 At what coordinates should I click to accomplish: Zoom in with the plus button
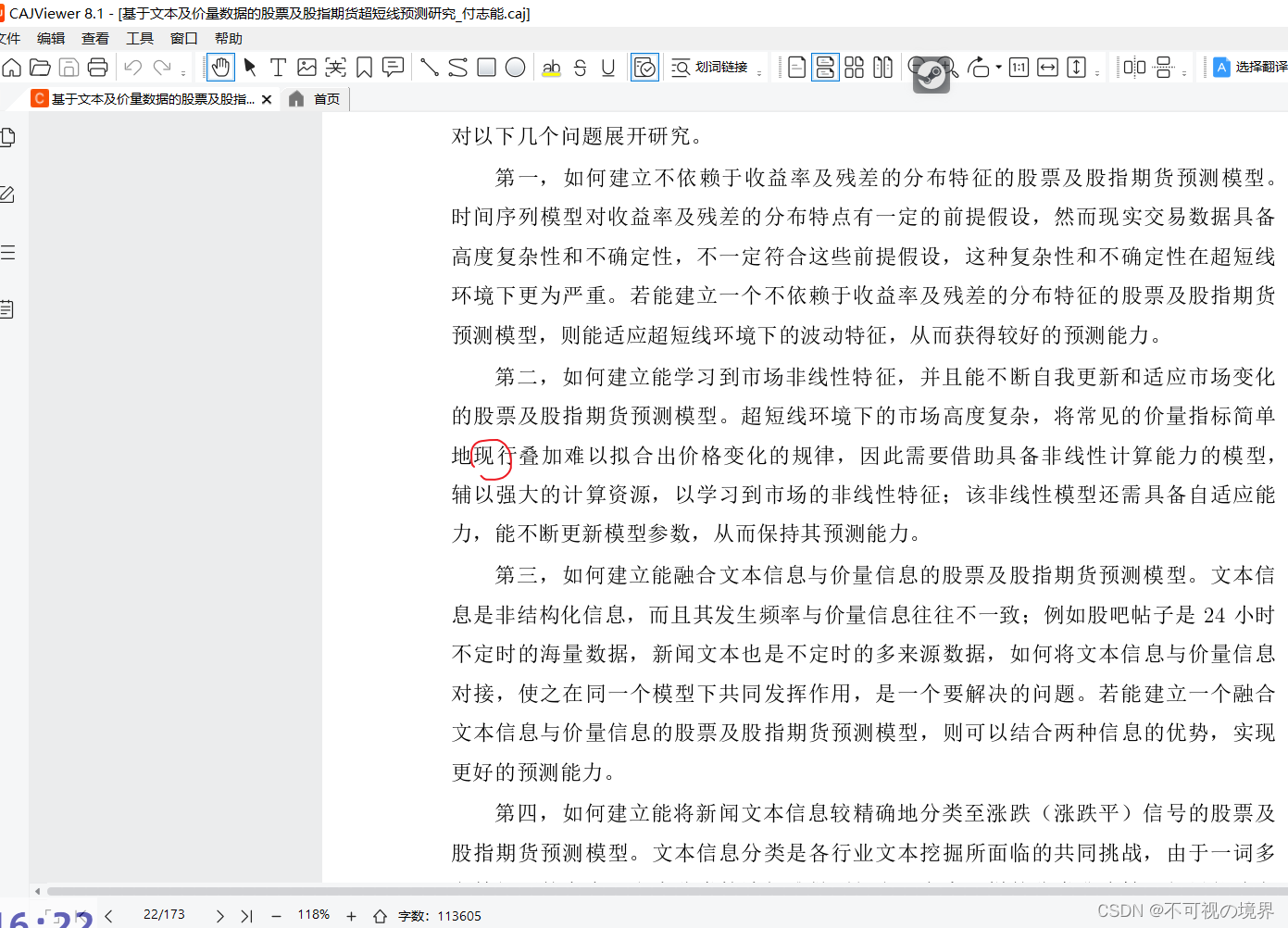351,916
